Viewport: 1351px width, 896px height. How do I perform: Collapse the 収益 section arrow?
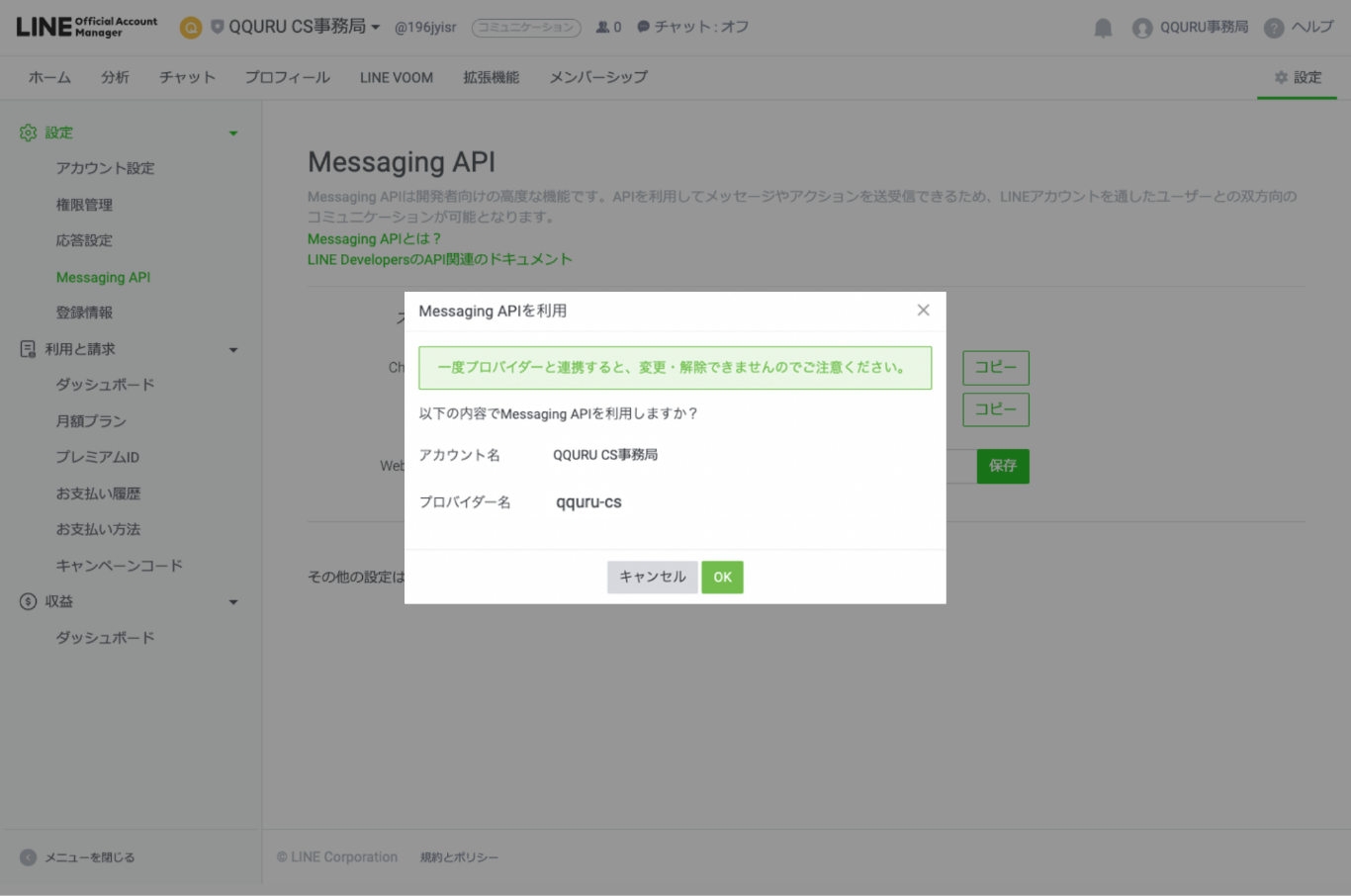233,602
